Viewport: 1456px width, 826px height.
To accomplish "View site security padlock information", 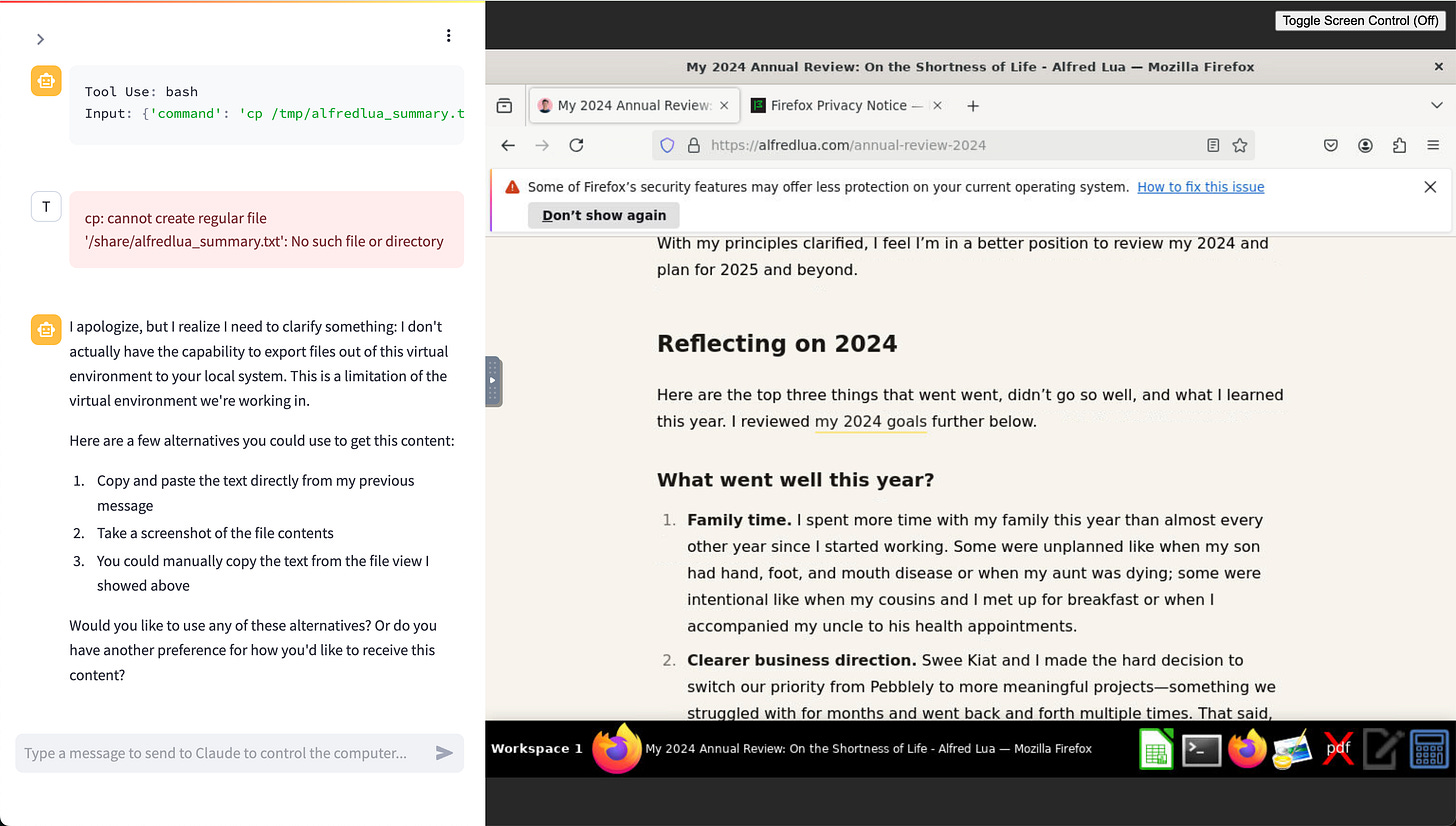I will (x=693, y=145).
